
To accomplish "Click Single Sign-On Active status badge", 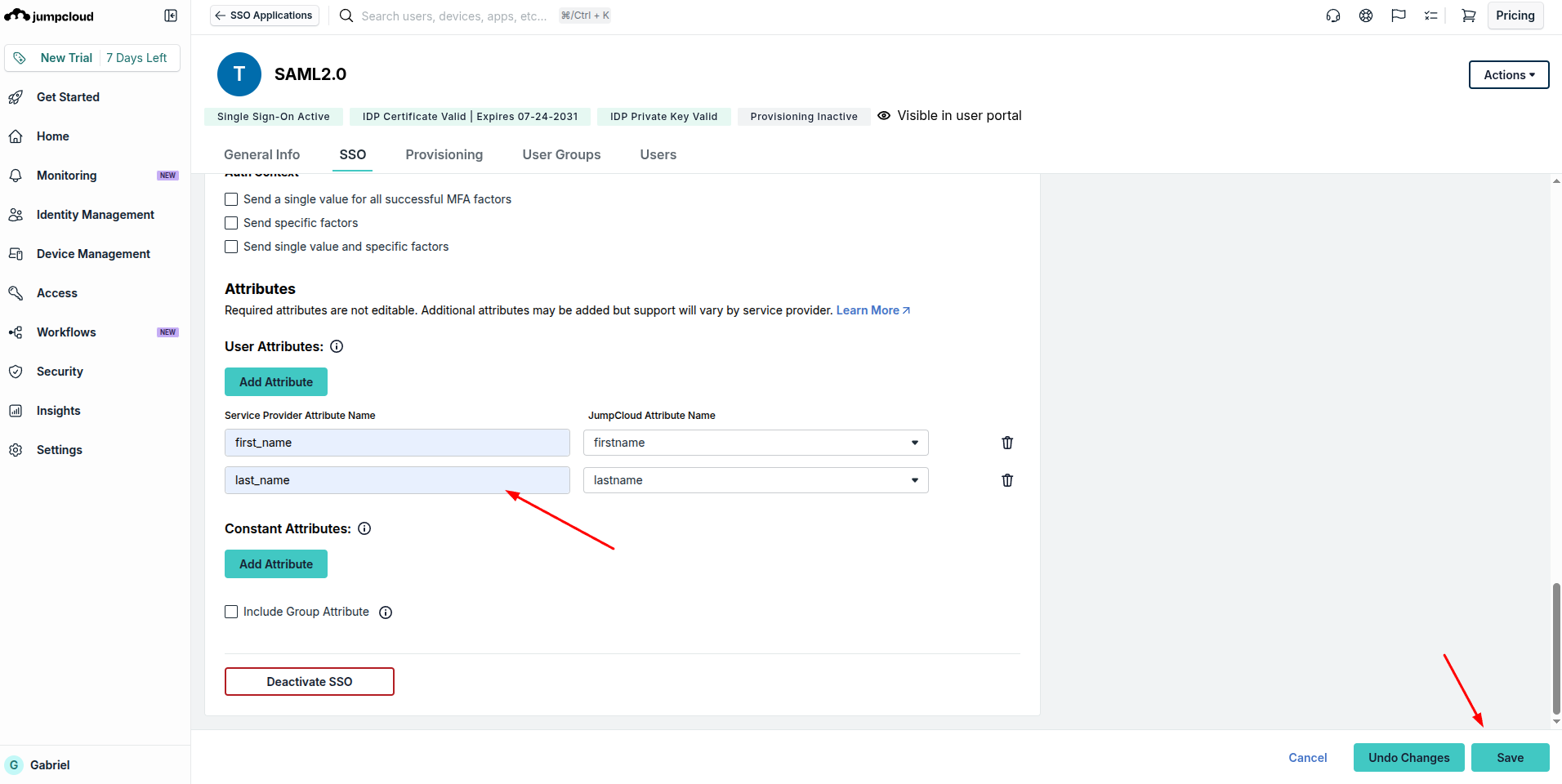I will tap(274, 117).
